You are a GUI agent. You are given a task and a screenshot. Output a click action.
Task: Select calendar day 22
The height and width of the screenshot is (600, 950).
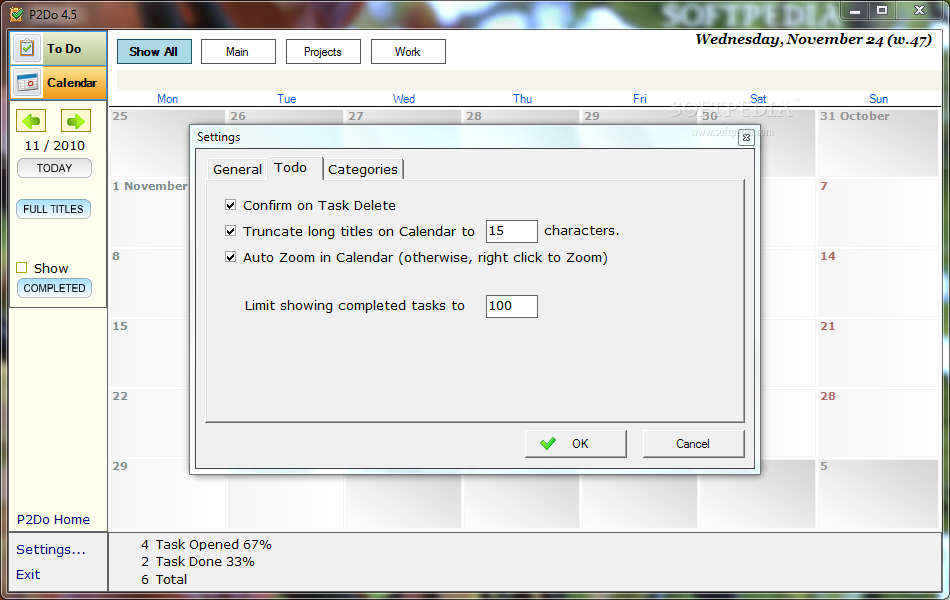click(150, 422)
